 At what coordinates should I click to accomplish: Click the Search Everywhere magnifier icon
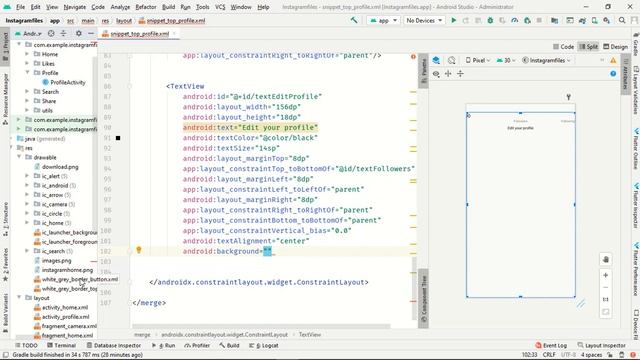point(622,20)
